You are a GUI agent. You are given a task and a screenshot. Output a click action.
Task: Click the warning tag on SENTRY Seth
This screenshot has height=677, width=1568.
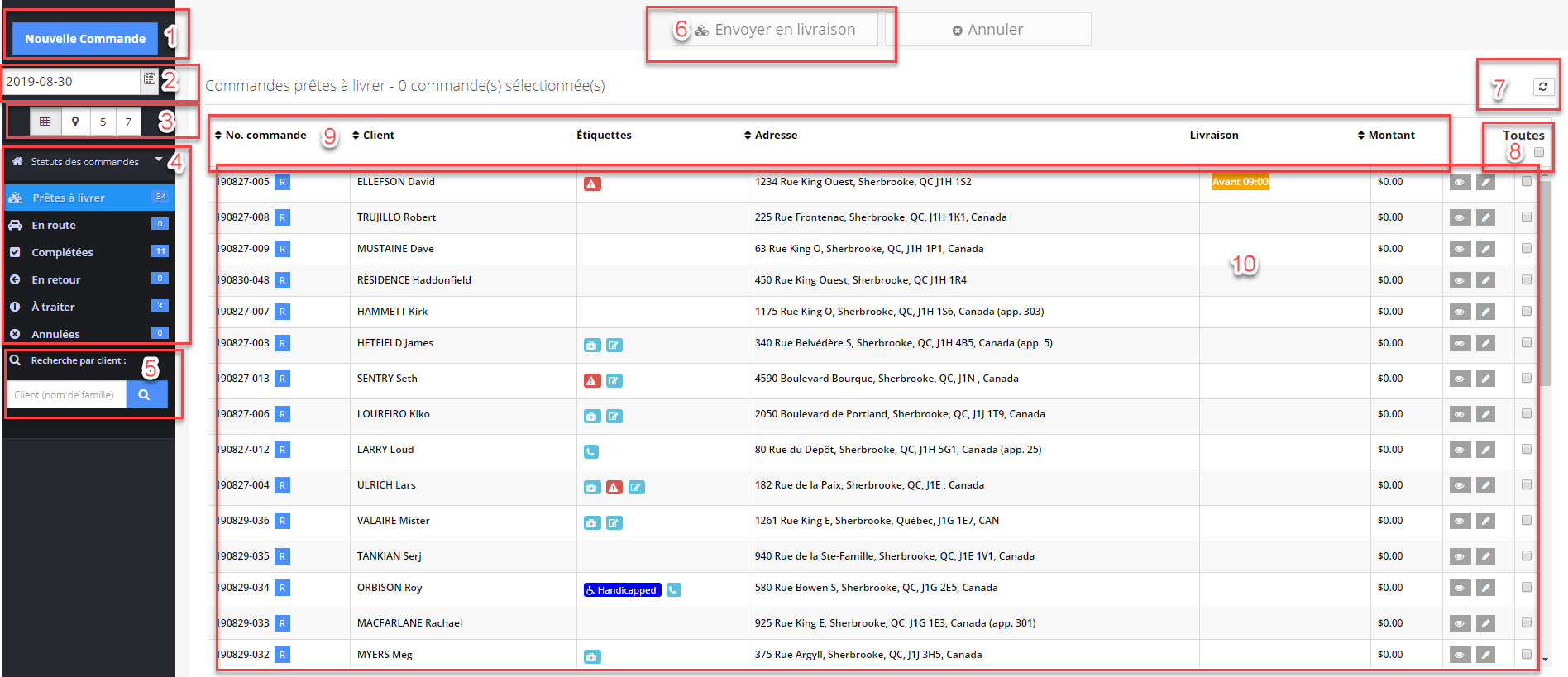[592, 380]
